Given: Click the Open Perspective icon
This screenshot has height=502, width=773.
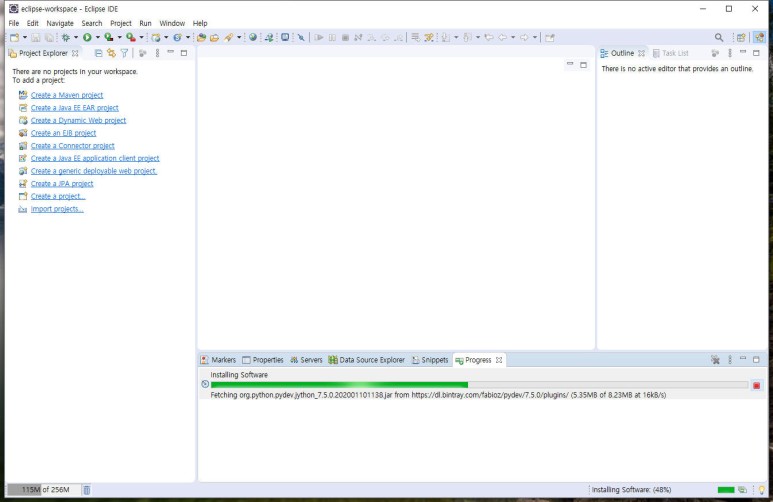Looking at the screenshot, I should click(x=741, y=37).
